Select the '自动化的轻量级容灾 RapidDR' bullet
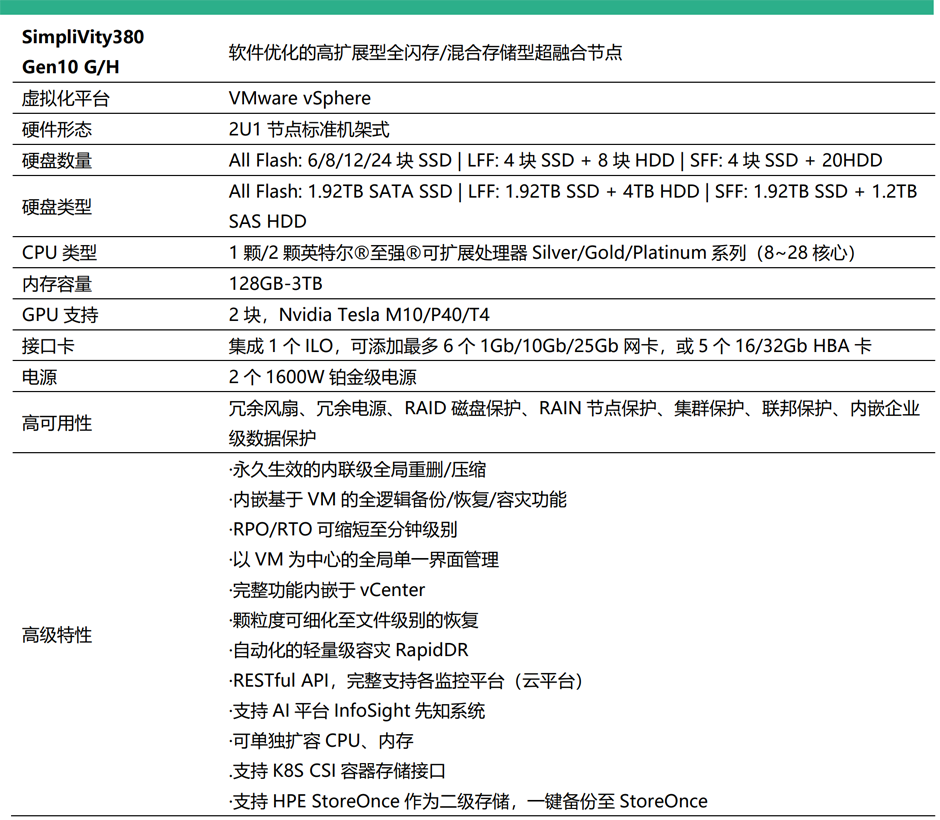This screenshot has width=940, height=820. (x=348, y=650)
